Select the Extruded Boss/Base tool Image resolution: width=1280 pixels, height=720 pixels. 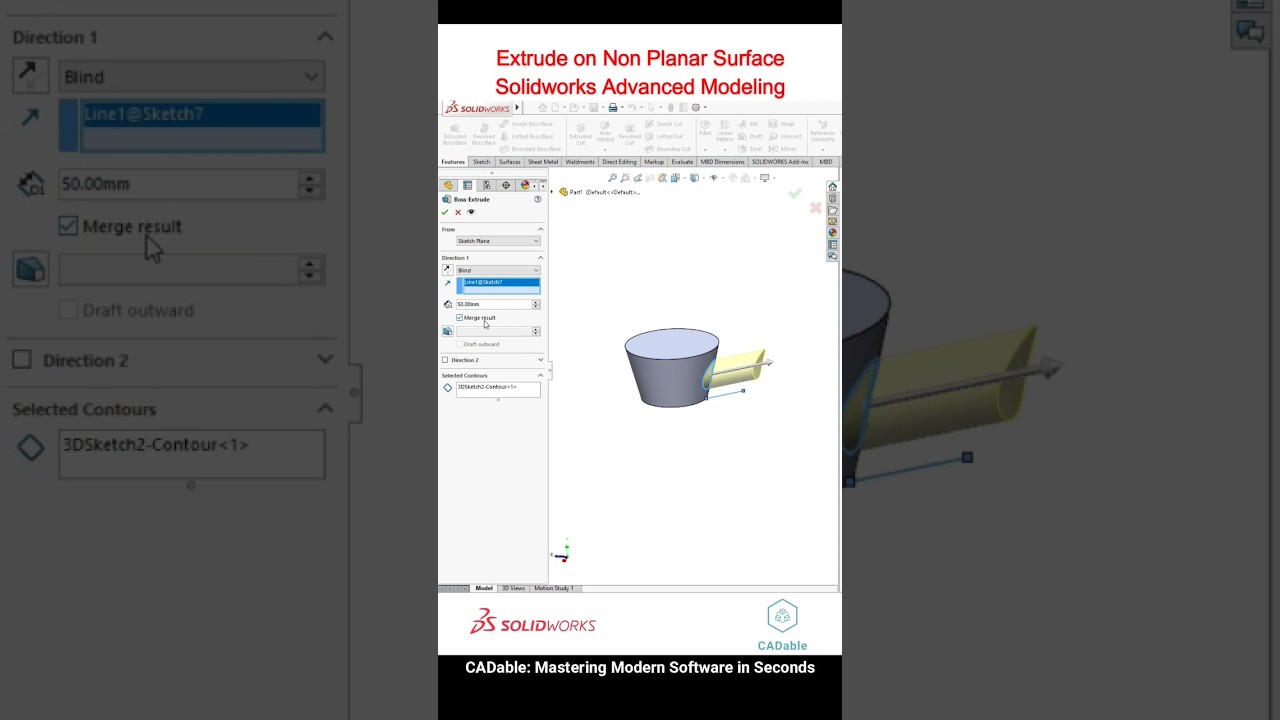click(x=455, y=134)
